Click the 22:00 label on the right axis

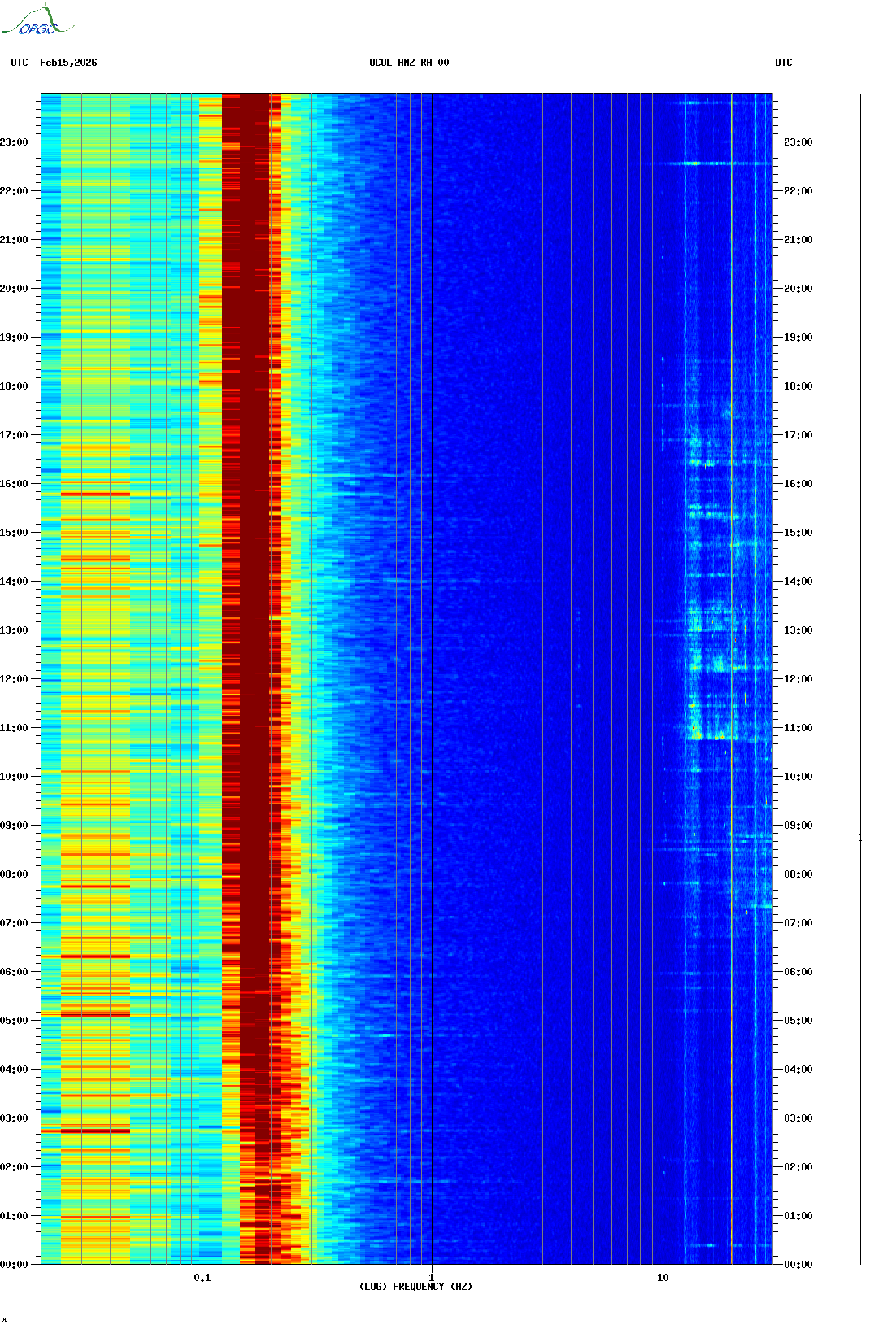798,191
